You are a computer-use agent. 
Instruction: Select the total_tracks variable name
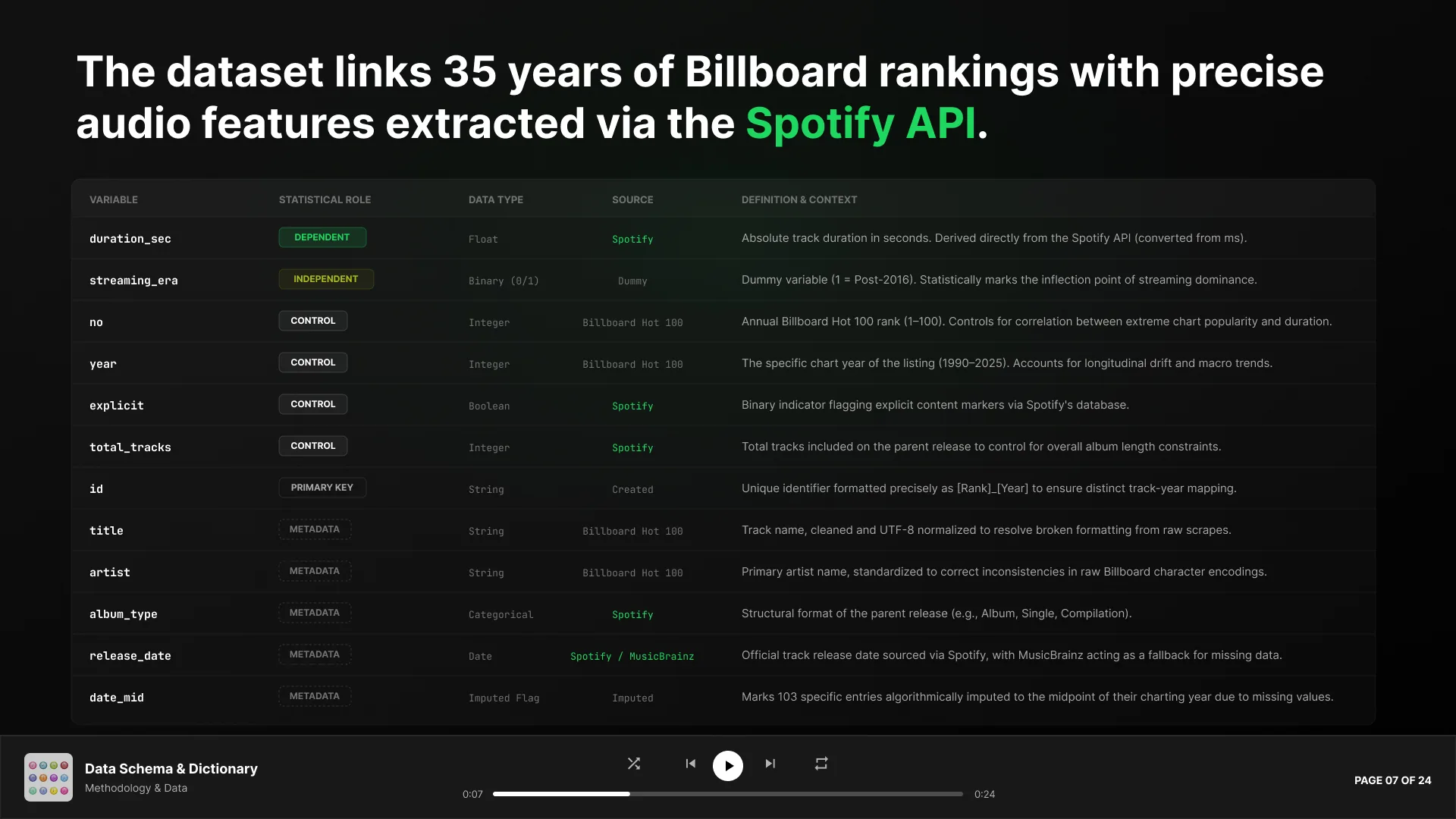[x=130, y=447]
